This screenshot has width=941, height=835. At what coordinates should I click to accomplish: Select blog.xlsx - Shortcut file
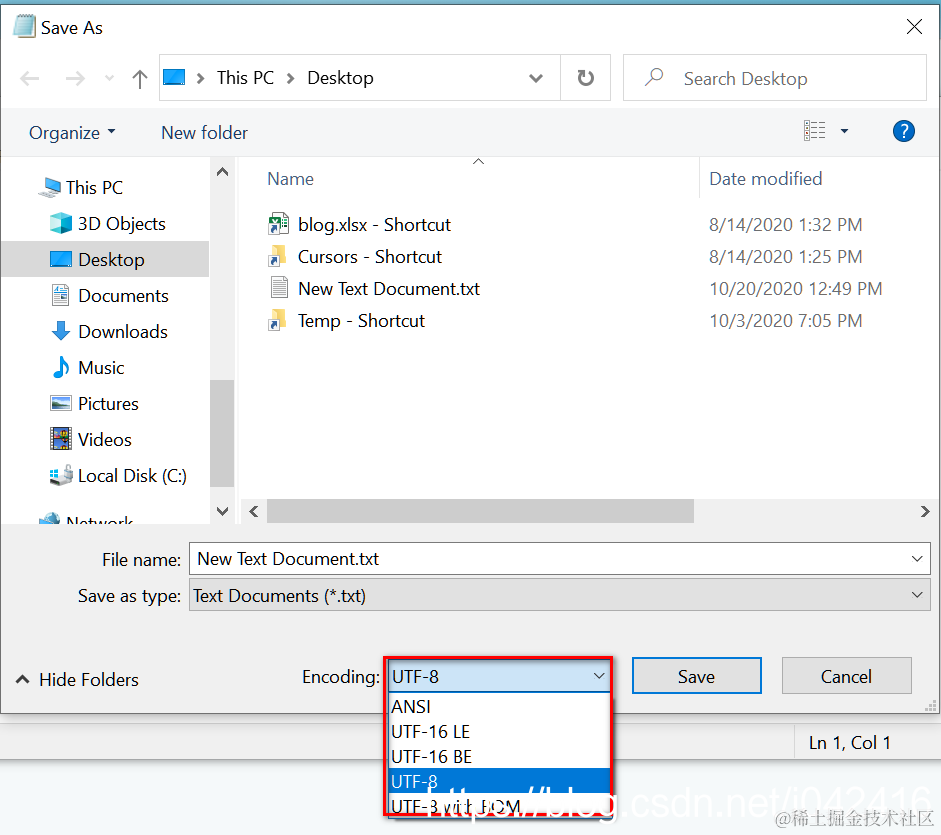tap(374, 225)
